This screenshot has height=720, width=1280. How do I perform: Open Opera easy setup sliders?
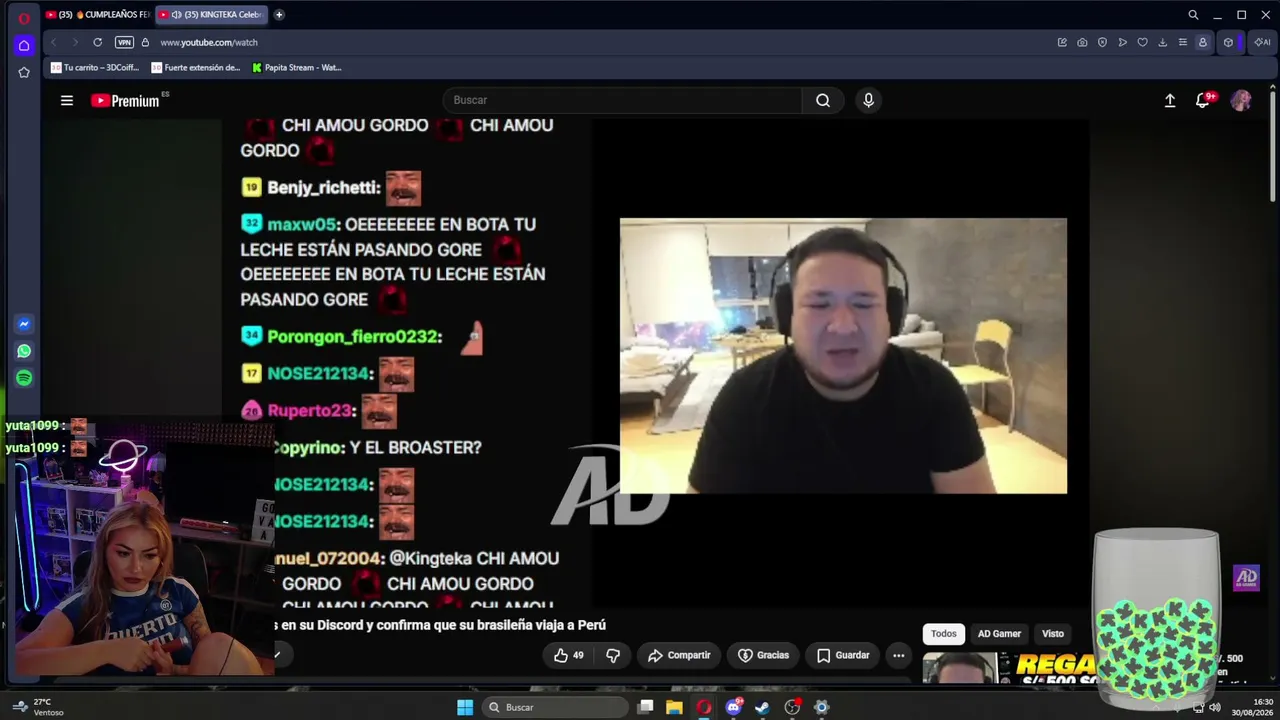[1183, 42]
